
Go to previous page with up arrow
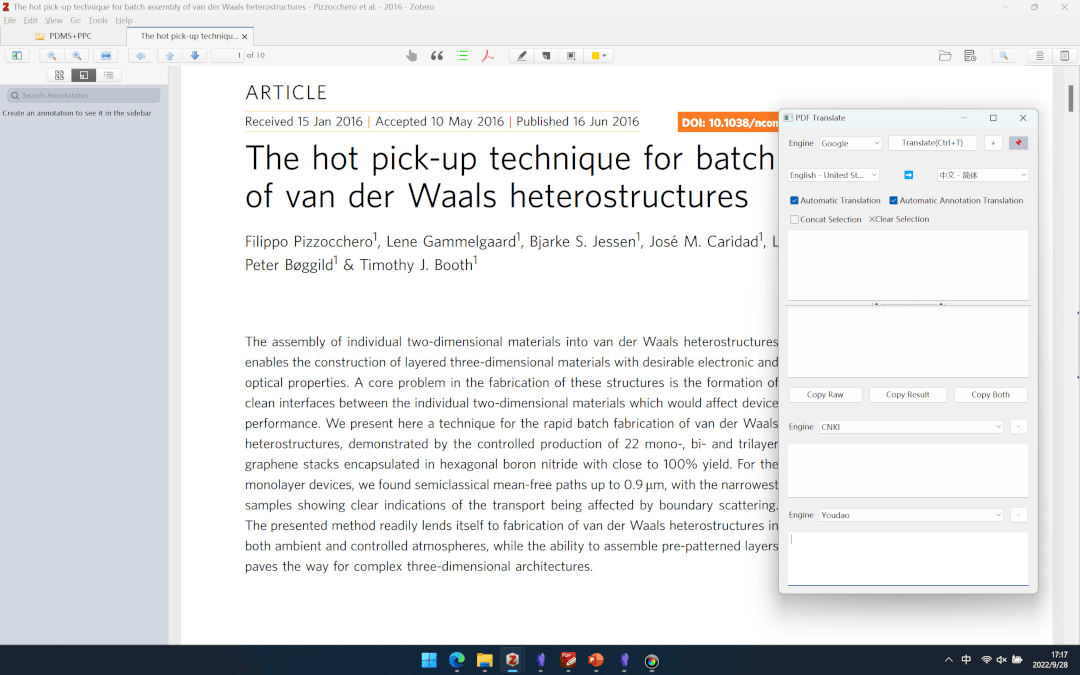pos(169,56)
